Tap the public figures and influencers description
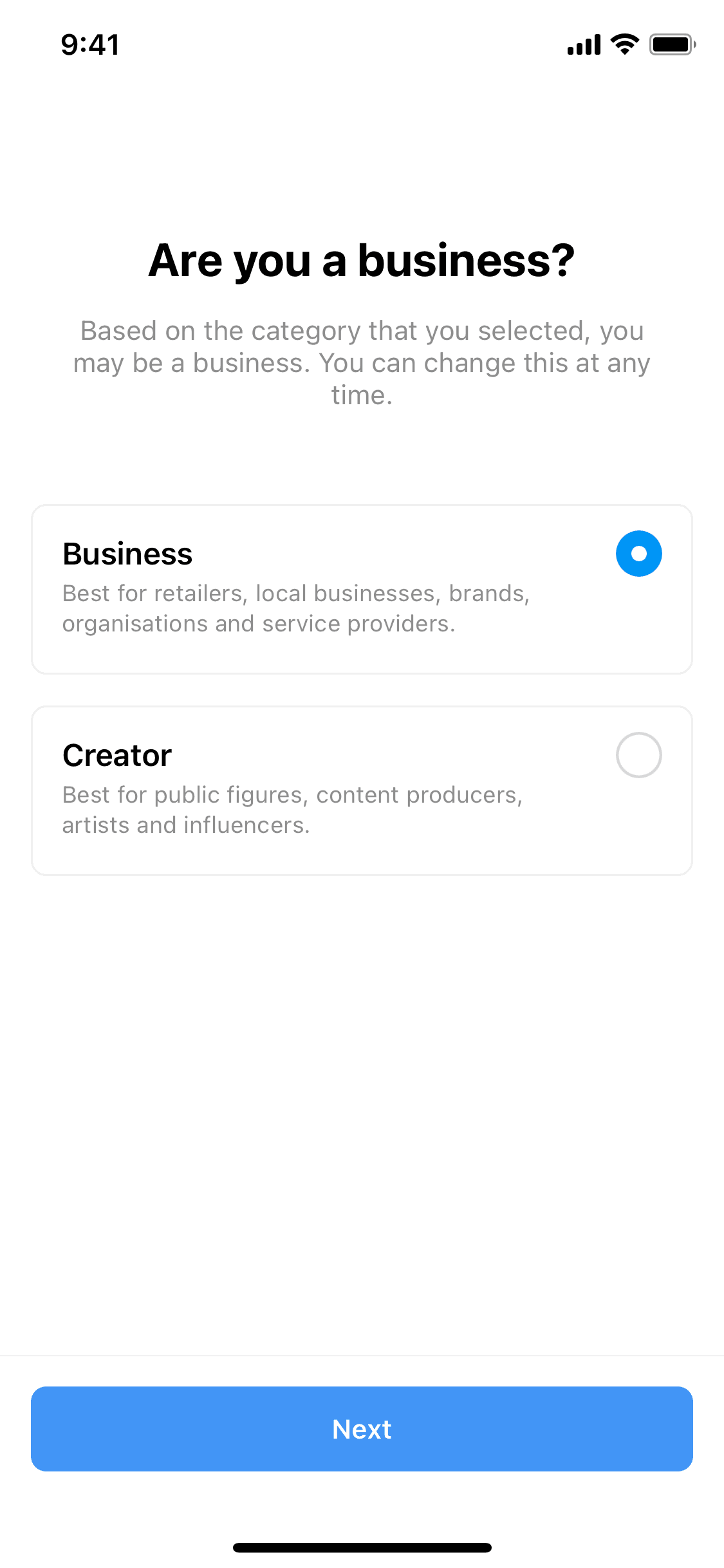The width and height of the screenshot is (724, 1568). tap(292, 810)
